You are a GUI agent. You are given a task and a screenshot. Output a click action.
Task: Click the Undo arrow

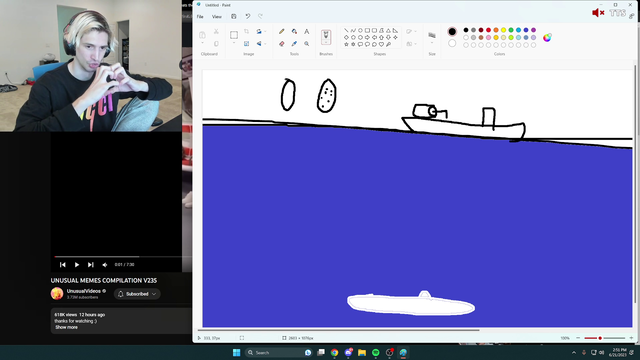pos(247,16)
